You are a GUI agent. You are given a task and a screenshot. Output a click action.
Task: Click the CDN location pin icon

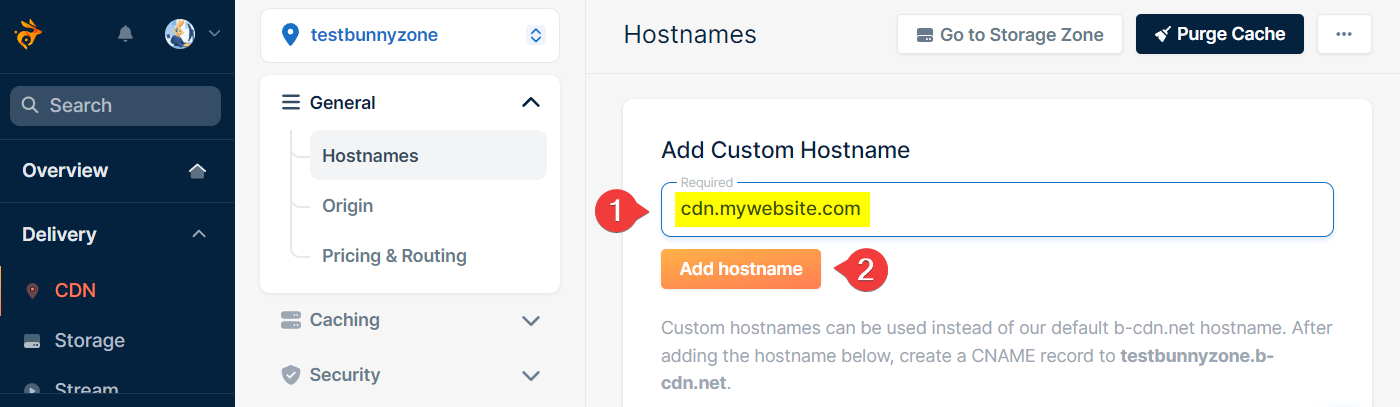pyautogui.click(x=32, y=291)
